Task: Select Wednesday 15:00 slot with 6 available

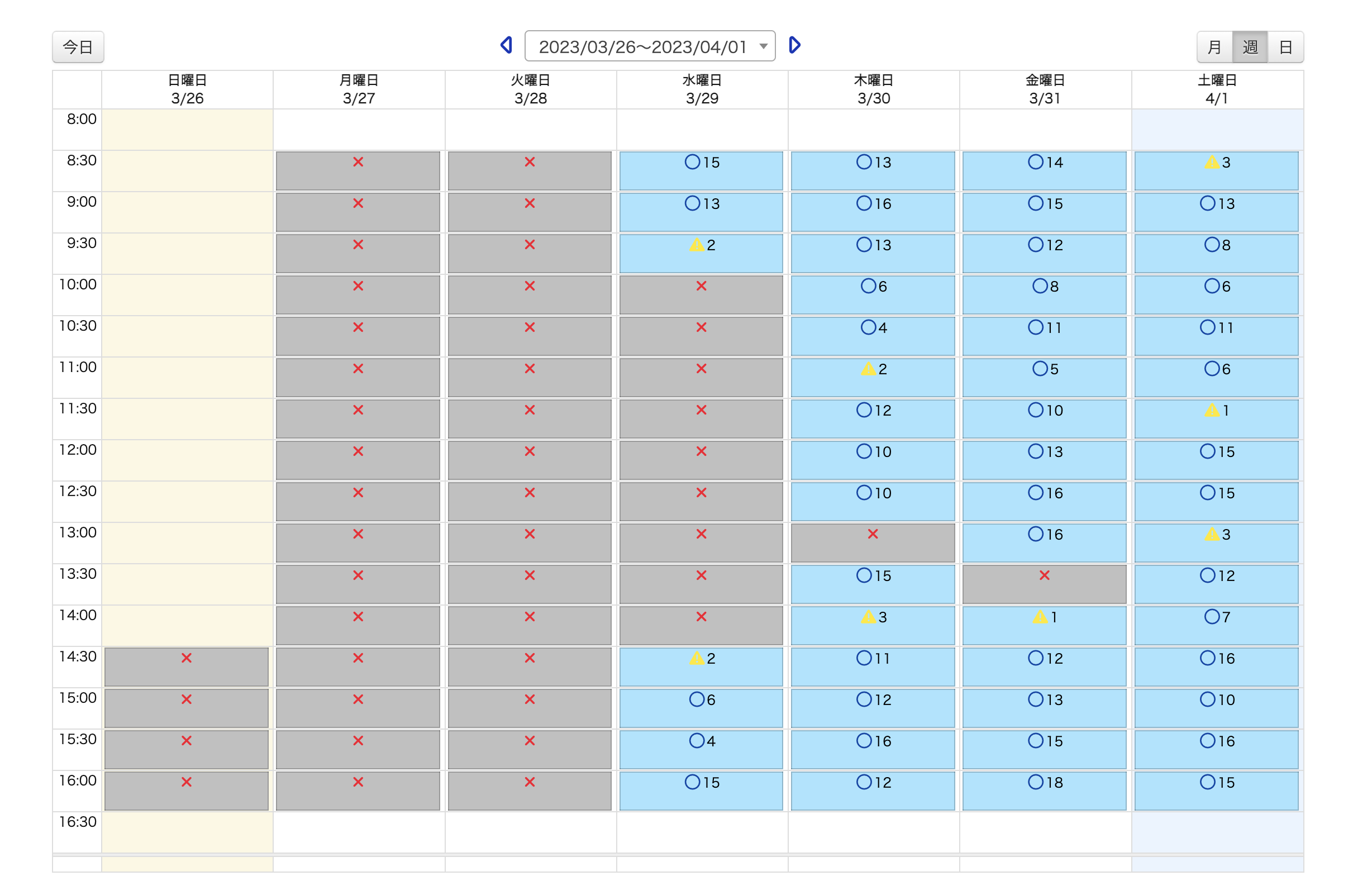Action: tap(701, 708)
